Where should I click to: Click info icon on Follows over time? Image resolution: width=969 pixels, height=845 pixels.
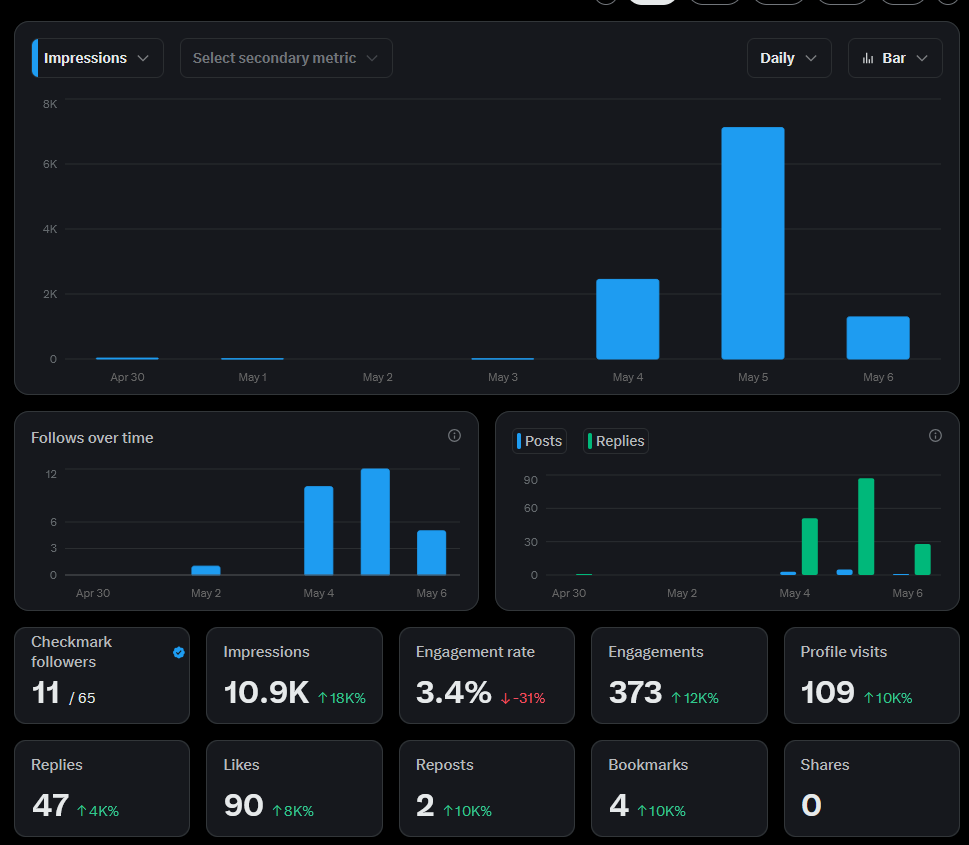coord(454,436)
